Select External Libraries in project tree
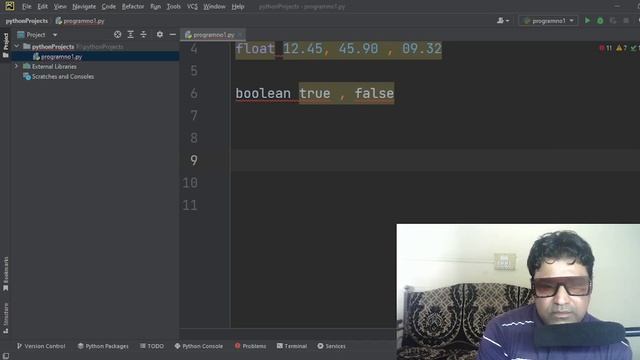This screenshot has height=360, width=640. (x=54, y=67)
